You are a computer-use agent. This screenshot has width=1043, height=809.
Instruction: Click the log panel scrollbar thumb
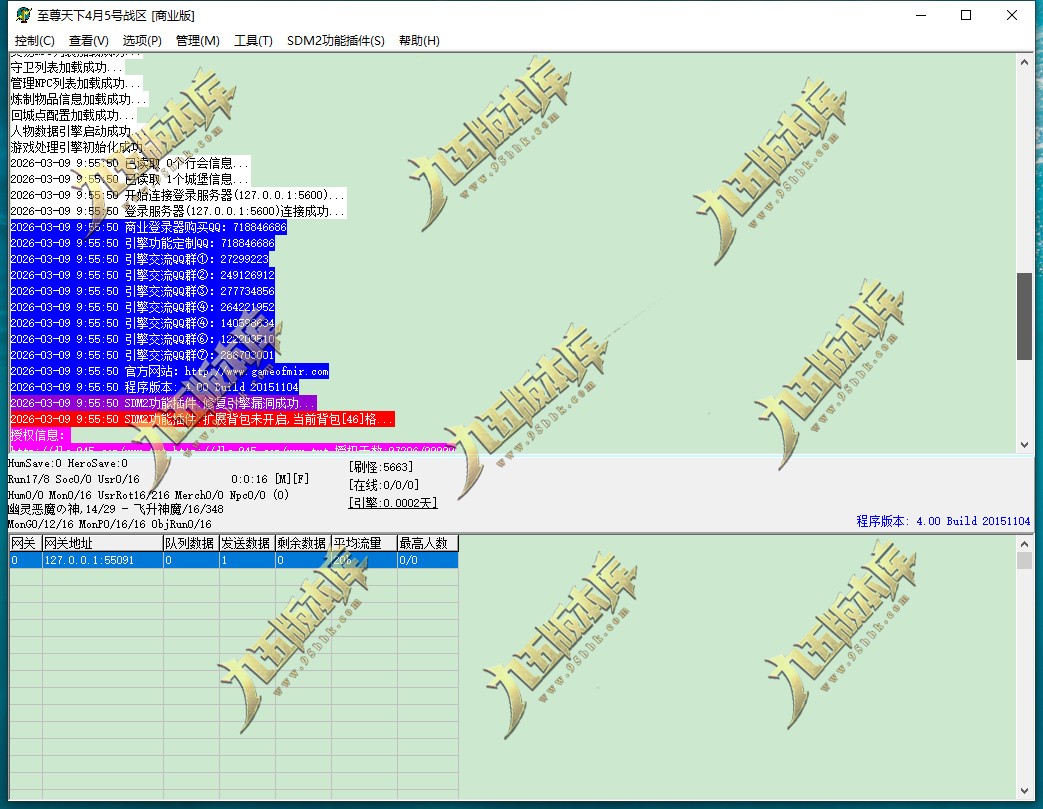1024,316
